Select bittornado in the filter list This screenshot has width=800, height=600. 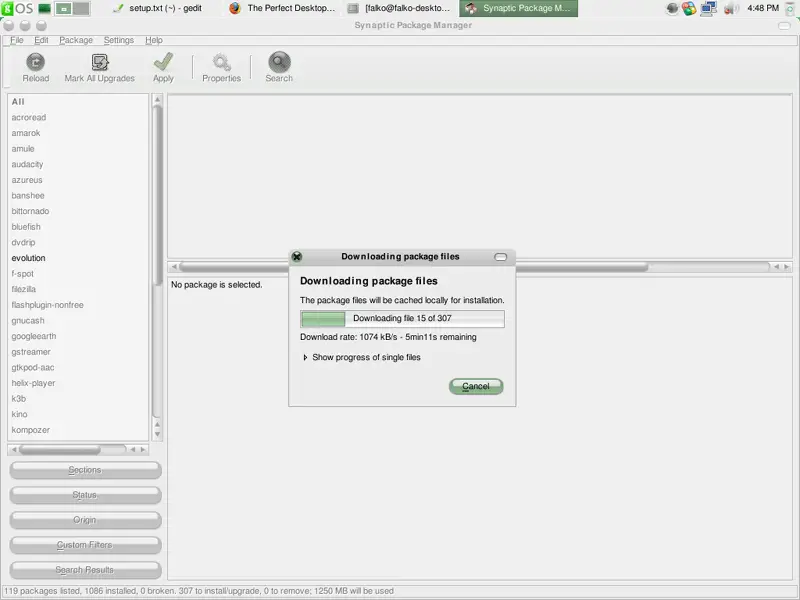(78, 211)
